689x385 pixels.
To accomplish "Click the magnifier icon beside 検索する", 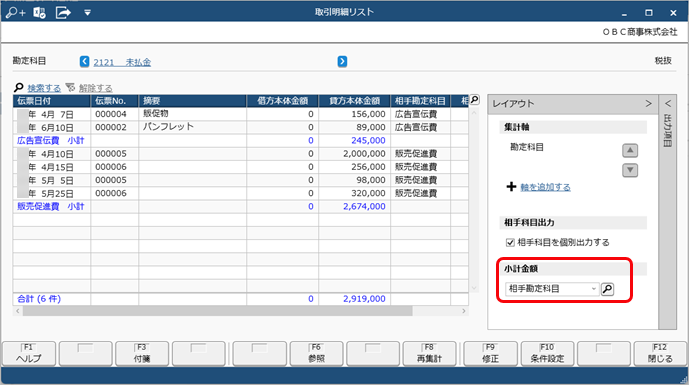I will tap(19, 88).
